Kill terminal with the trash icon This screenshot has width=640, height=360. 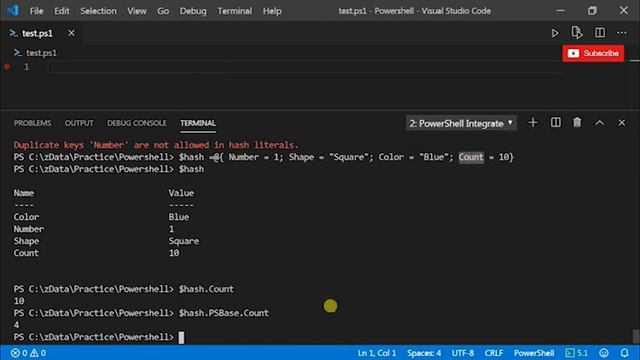(x=577, y=122)
